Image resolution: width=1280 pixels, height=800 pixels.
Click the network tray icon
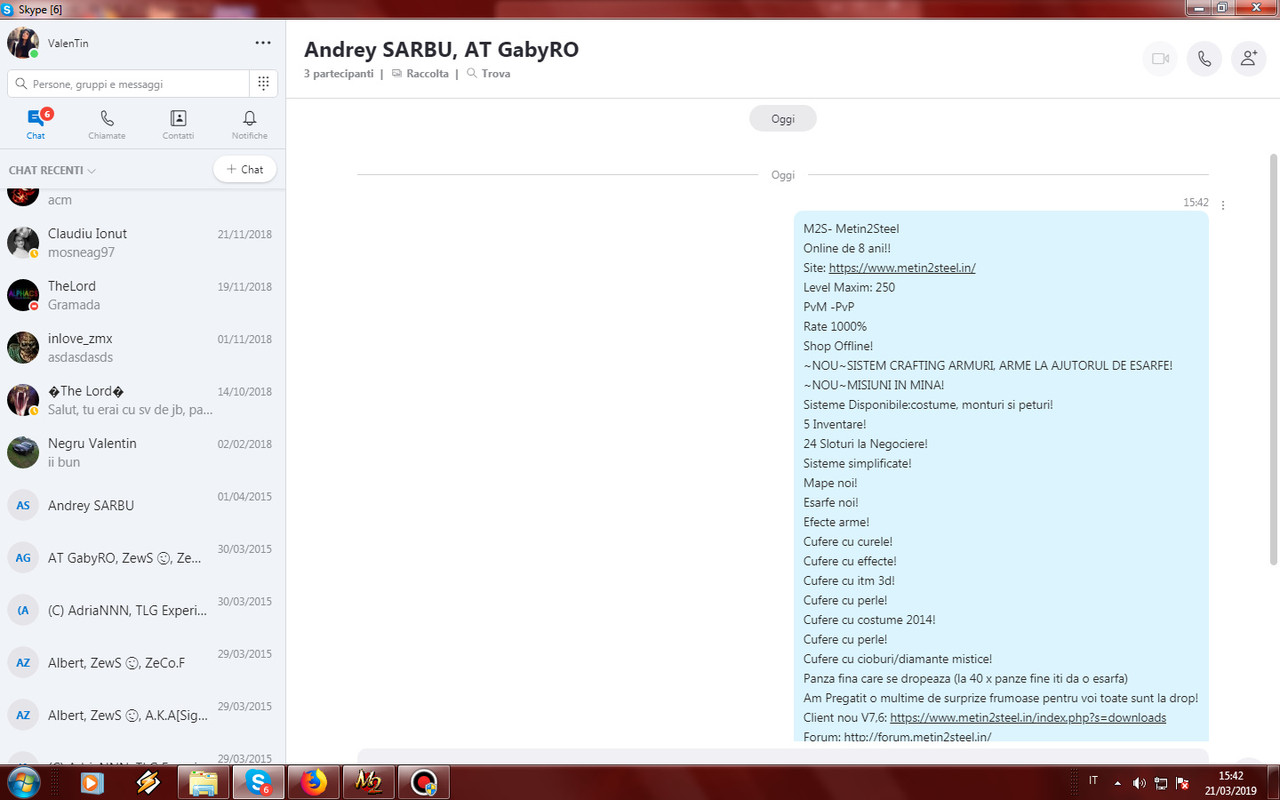point(1161,783)
